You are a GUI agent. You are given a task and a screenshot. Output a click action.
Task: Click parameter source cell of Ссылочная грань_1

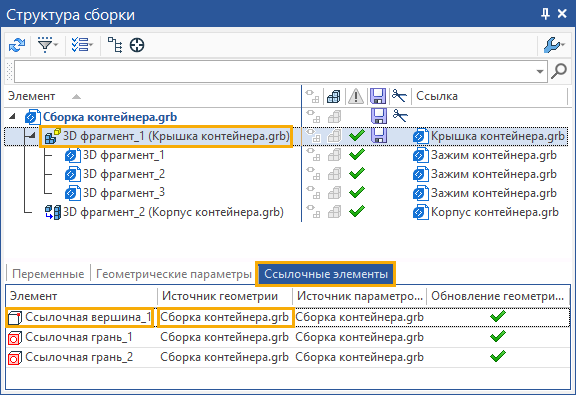point(359,337)
